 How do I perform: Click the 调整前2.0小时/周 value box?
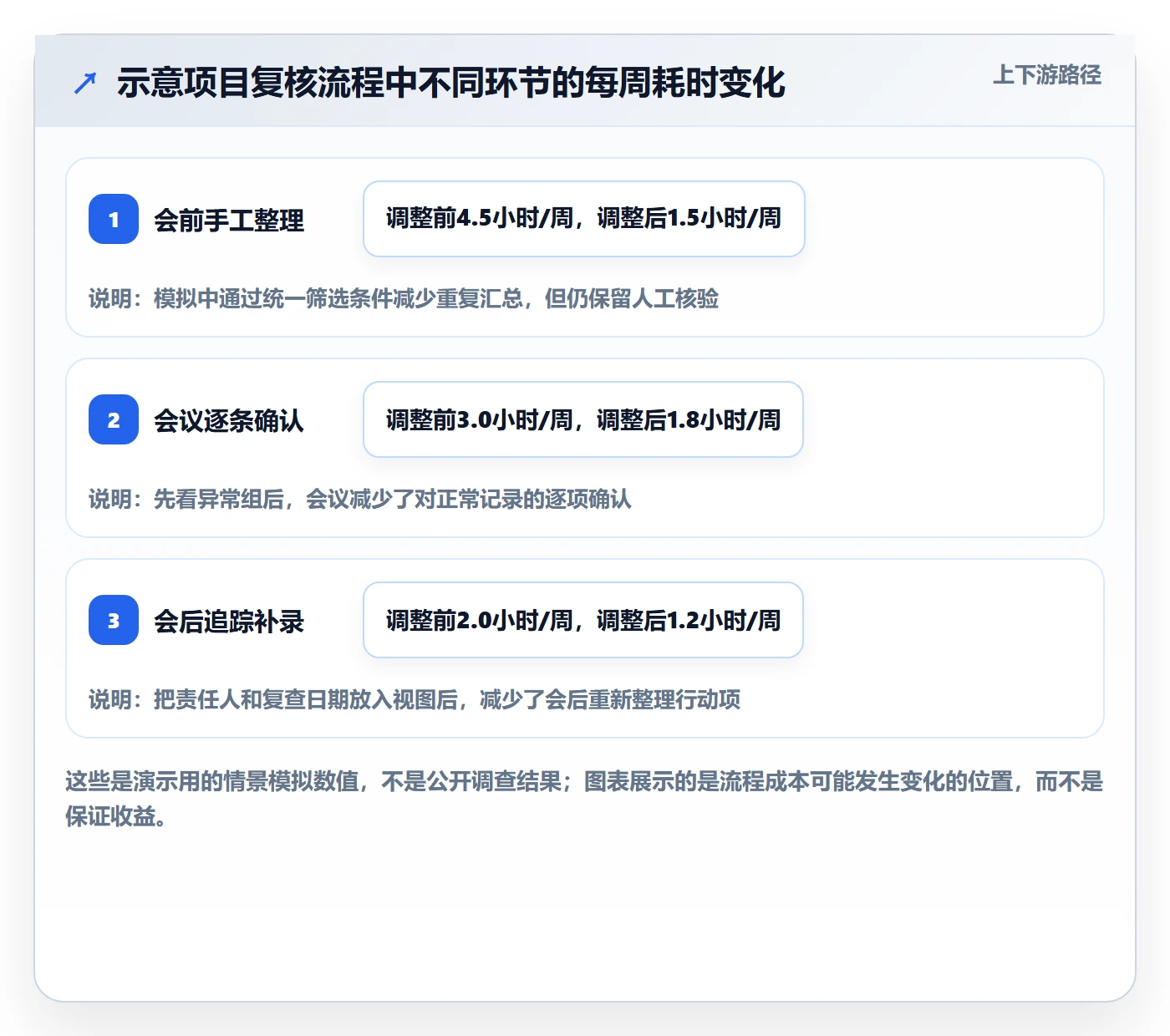point(583,620)
